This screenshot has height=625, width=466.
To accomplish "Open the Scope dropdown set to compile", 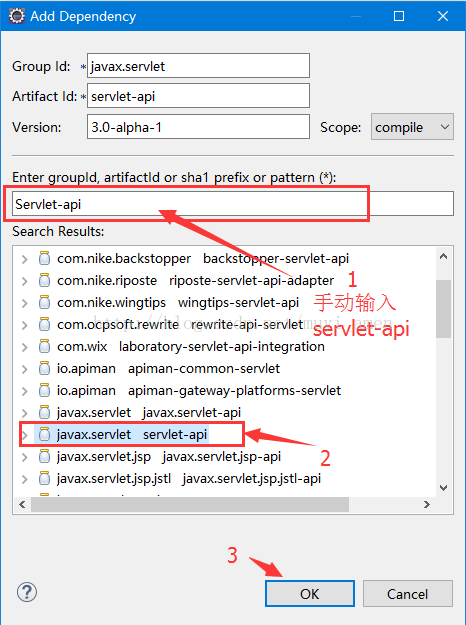I will coord(412,127).
